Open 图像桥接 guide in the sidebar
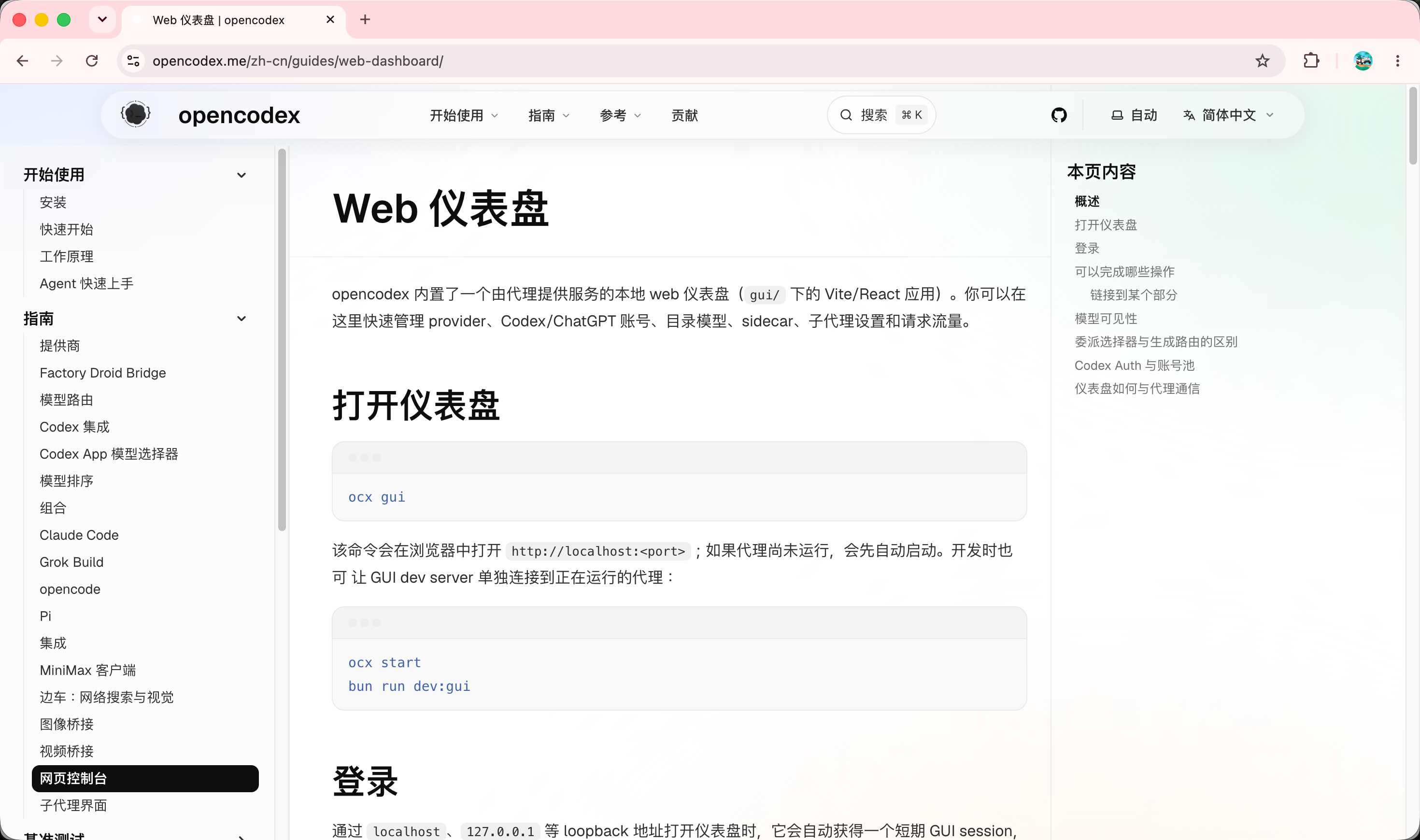This screenshot has width=1420, height=840. pyautogui.click(x=66, y=724)
